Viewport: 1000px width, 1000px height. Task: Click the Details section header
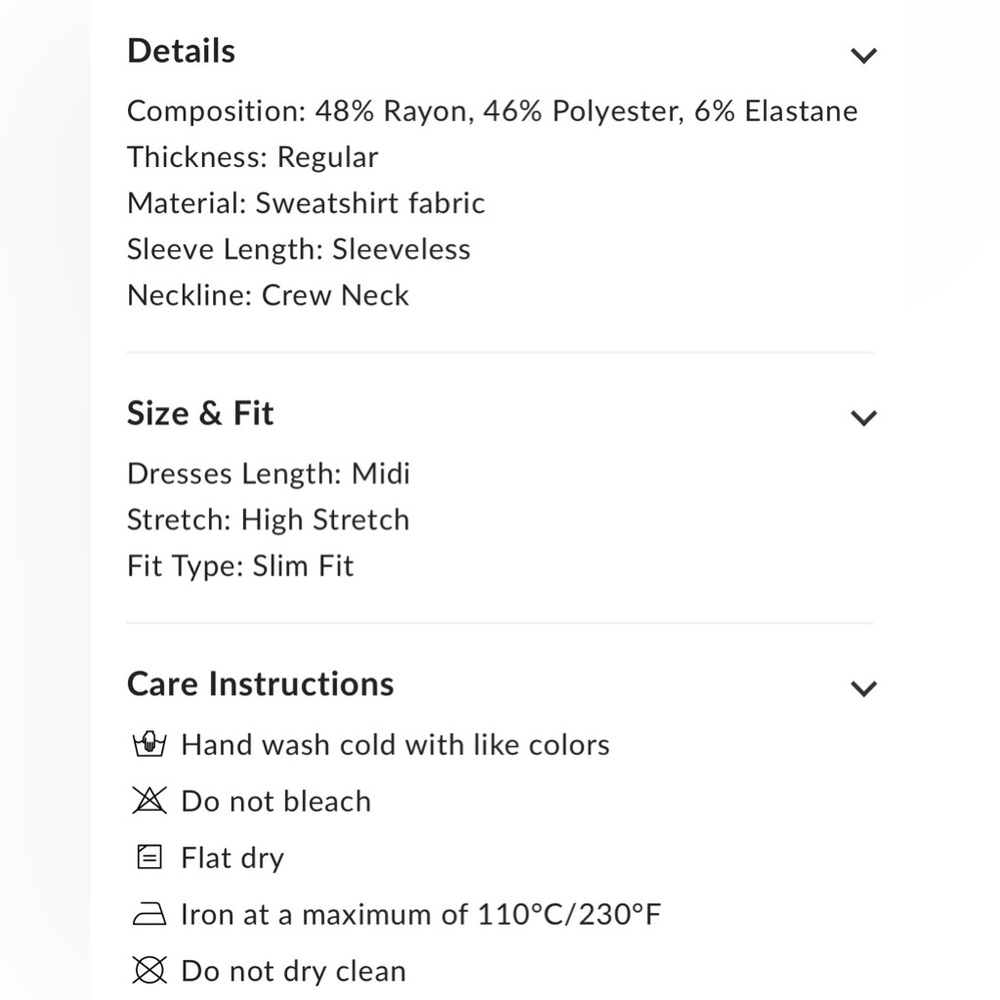(x=180, y=50)
